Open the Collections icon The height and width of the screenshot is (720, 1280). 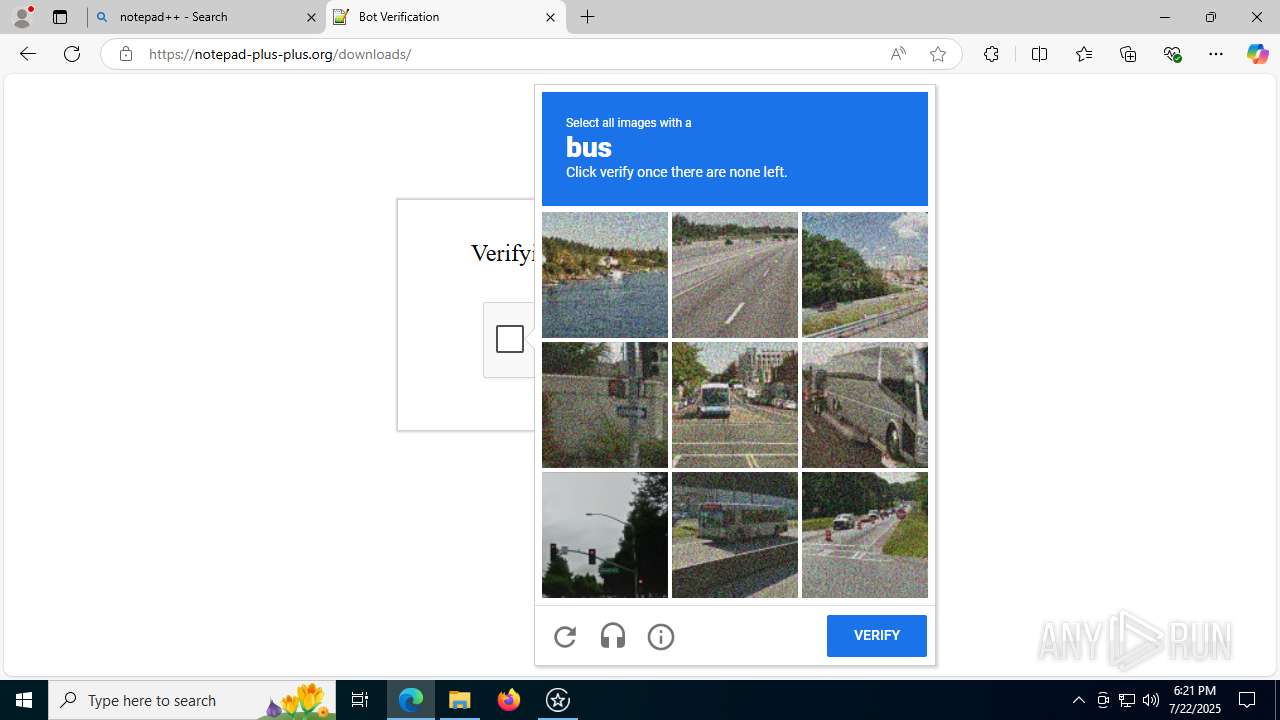pos(1128,54)
